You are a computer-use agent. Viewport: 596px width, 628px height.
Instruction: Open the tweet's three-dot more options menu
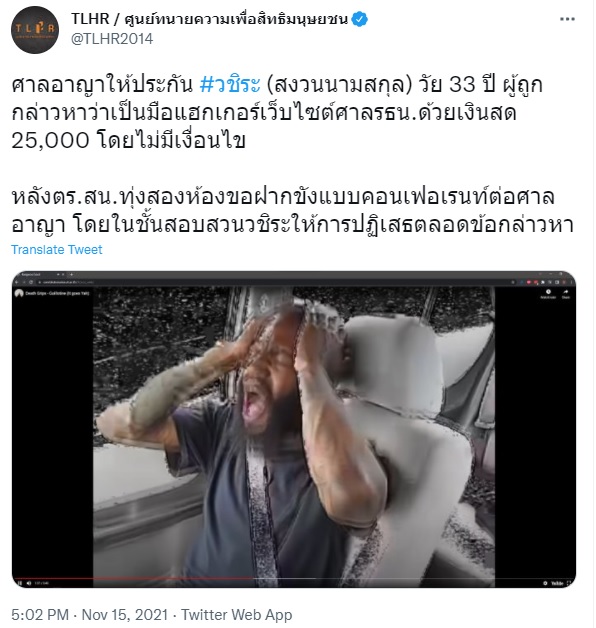tap(567, 19)
